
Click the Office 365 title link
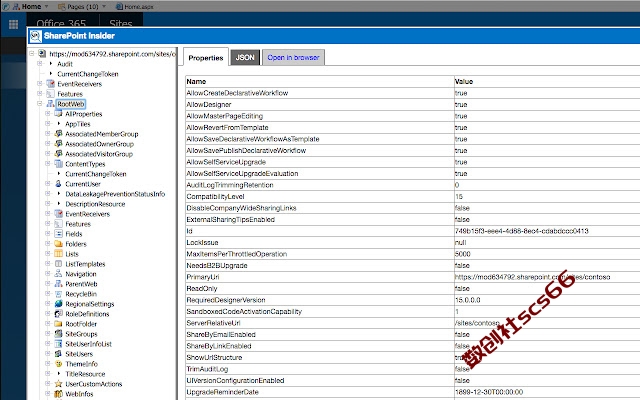(61, 23)
